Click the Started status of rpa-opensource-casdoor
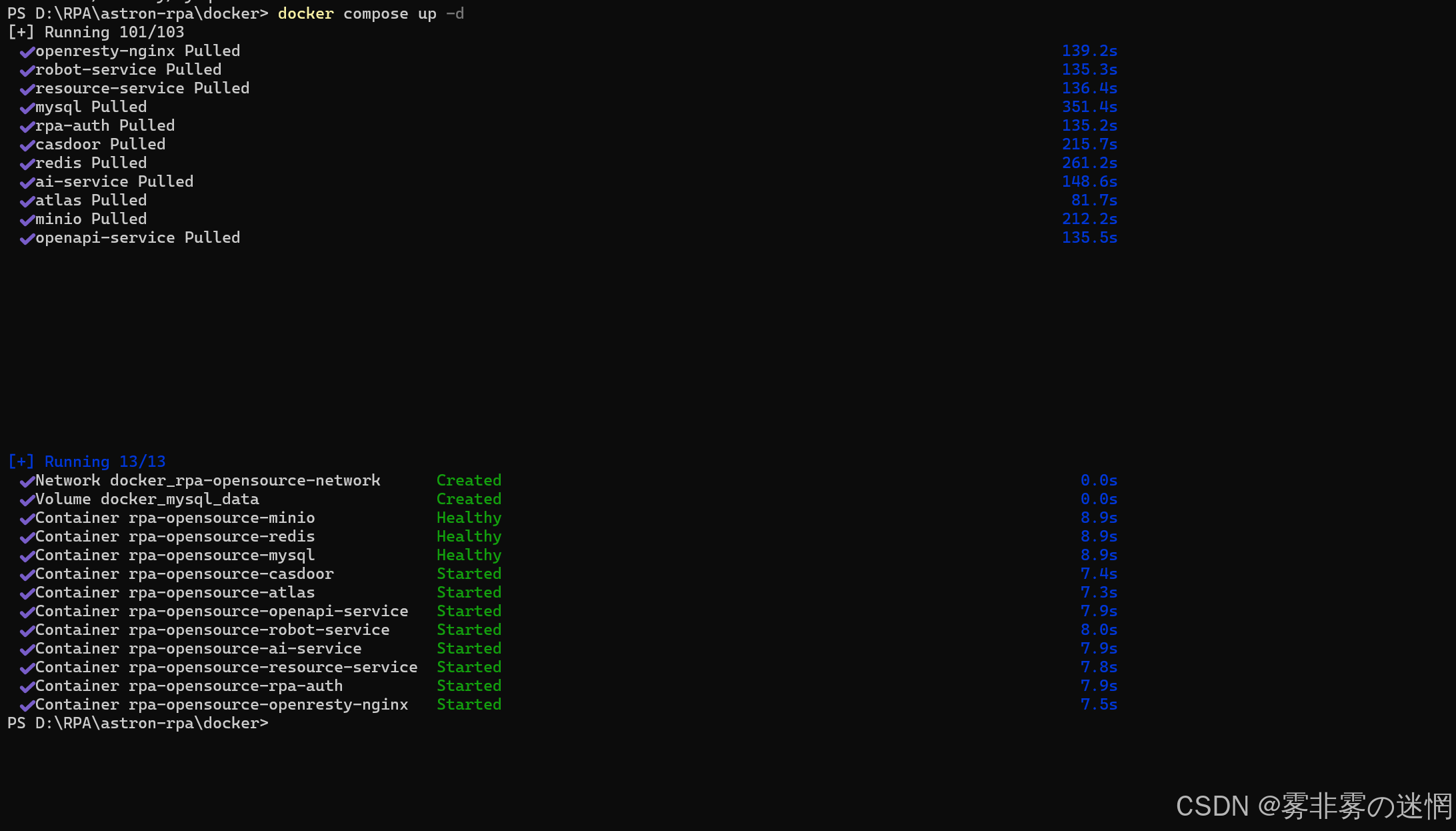The width and height of the screenshot is (1456, 831). coord(469,574)
